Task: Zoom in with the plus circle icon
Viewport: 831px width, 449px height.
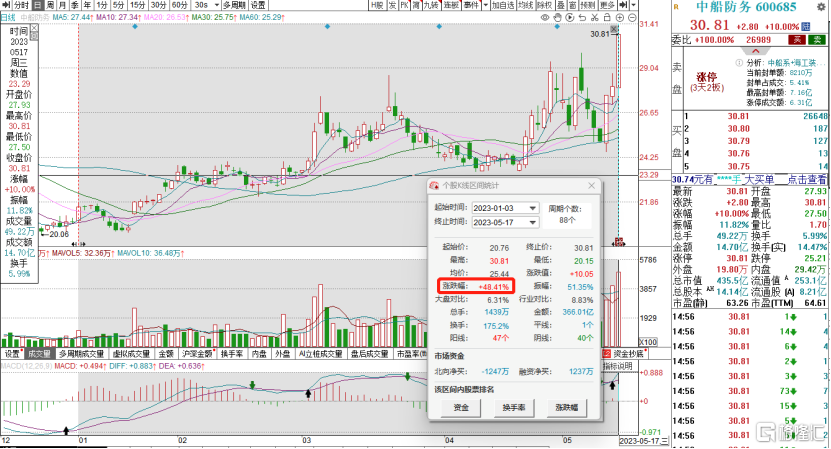Action: pyautogui.click(x=620, y=17)
